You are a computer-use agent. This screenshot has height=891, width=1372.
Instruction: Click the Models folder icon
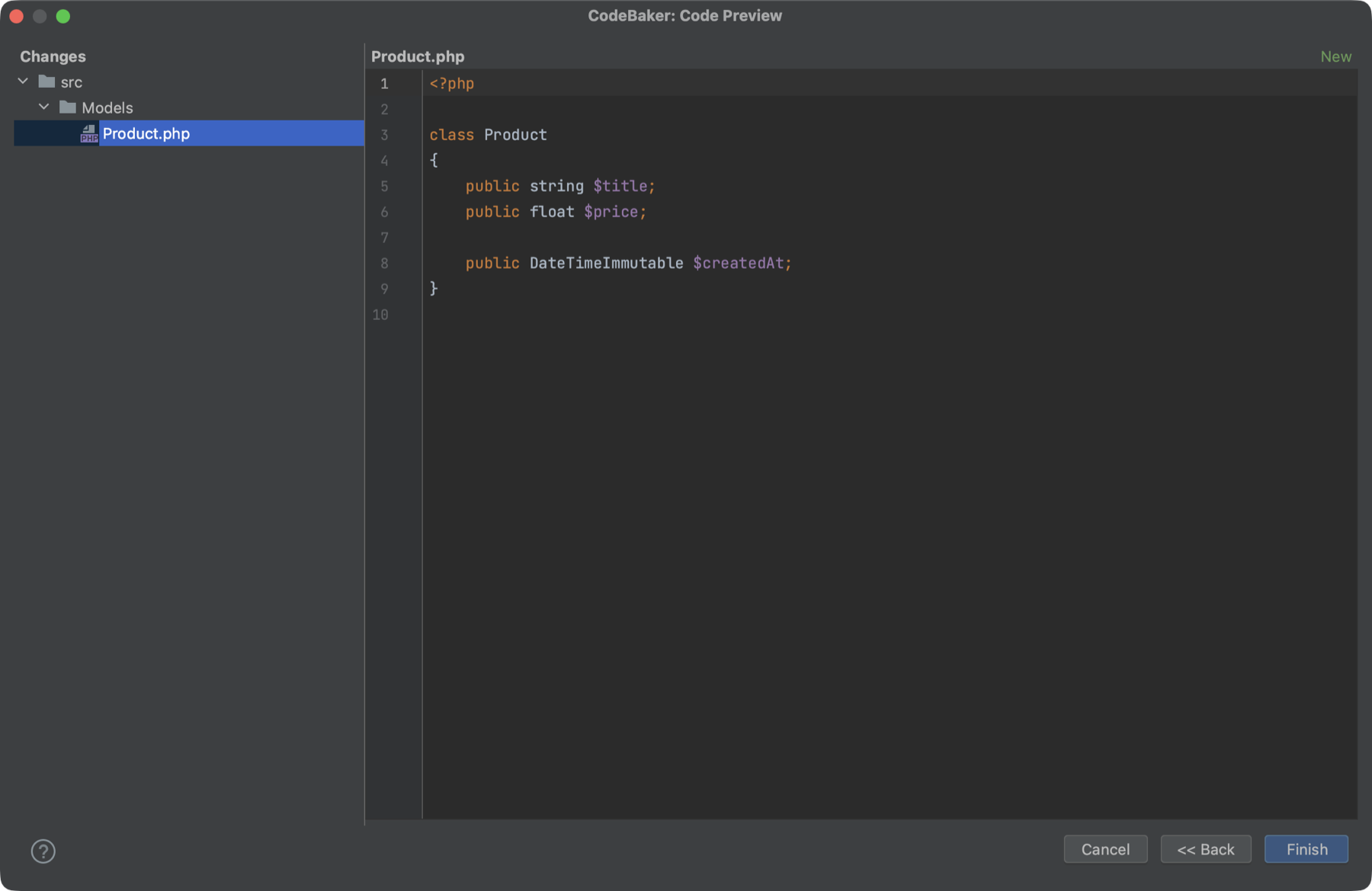(x=68, y=107)
